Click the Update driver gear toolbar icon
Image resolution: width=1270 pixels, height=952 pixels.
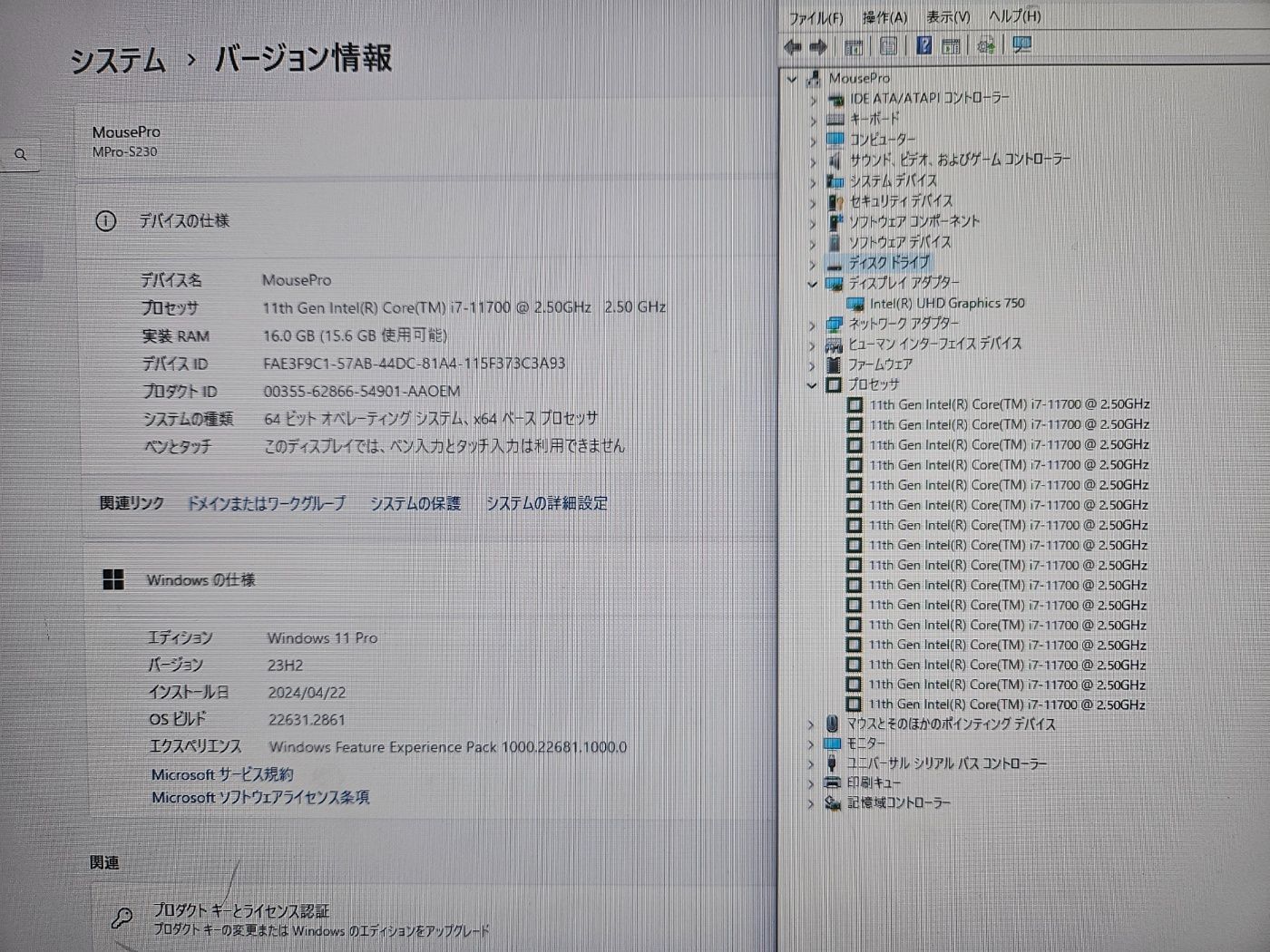click(x=986, y=45)
